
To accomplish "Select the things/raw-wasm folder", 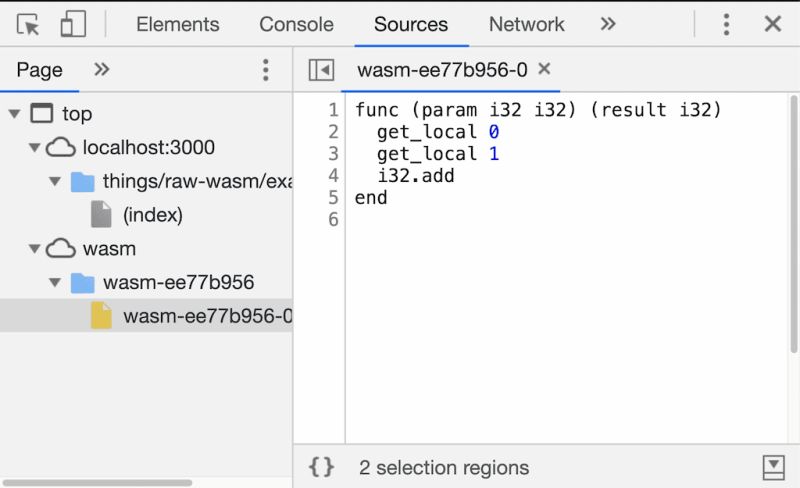I will pyautogui.click(x=197, y=181).
